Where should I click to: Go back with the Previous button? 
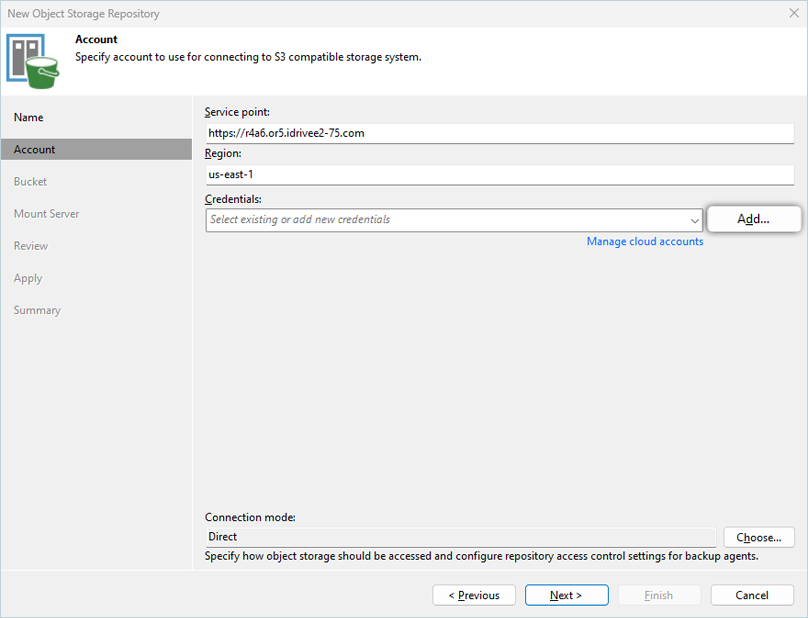tap(474, 595)
